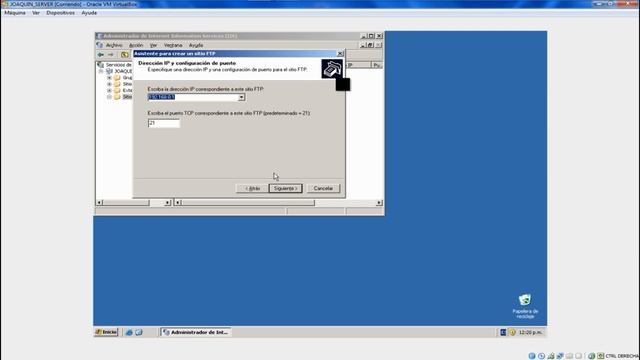Click VirtualBox USB devices indicator
Viewport: 640px width, 360px height.
(560, 356)
